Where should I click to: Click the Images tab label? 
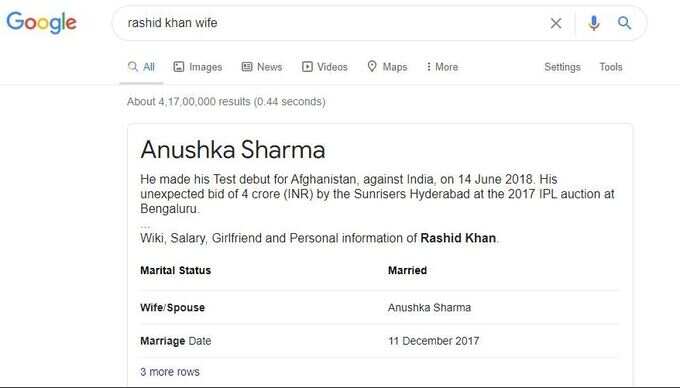[206, 67]
